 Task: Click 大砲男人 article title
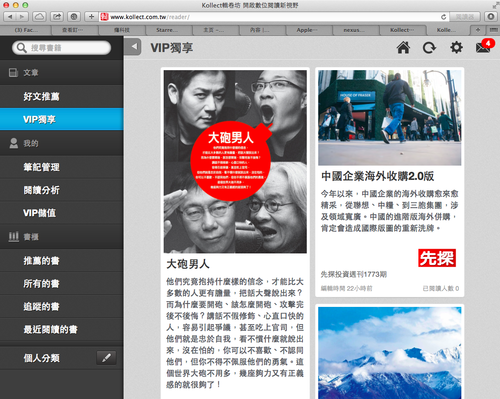[188, 264]
